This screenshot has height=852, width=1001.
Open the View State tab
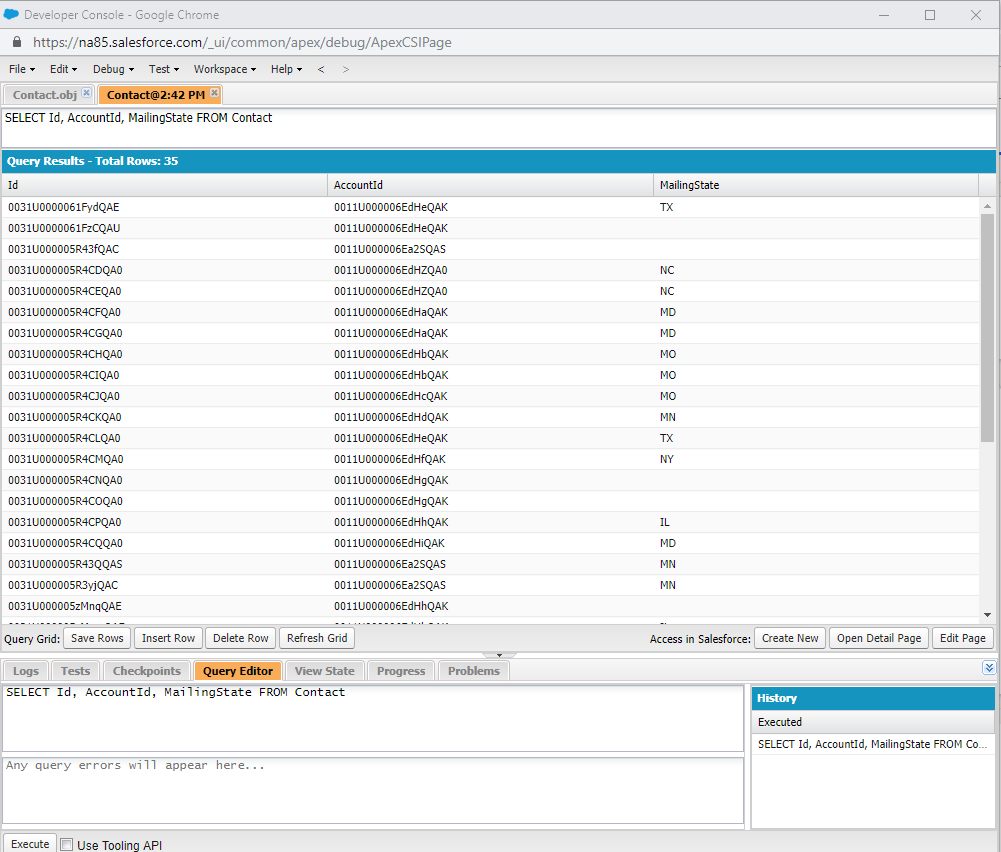pyautogui.click(x=324, y=671)
